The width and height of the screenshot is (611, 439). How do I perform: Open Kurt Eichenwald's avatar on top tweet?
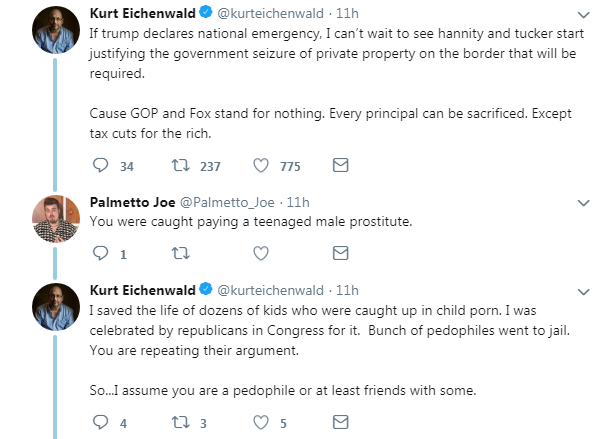pyautogui.click(x=56, y=30)
